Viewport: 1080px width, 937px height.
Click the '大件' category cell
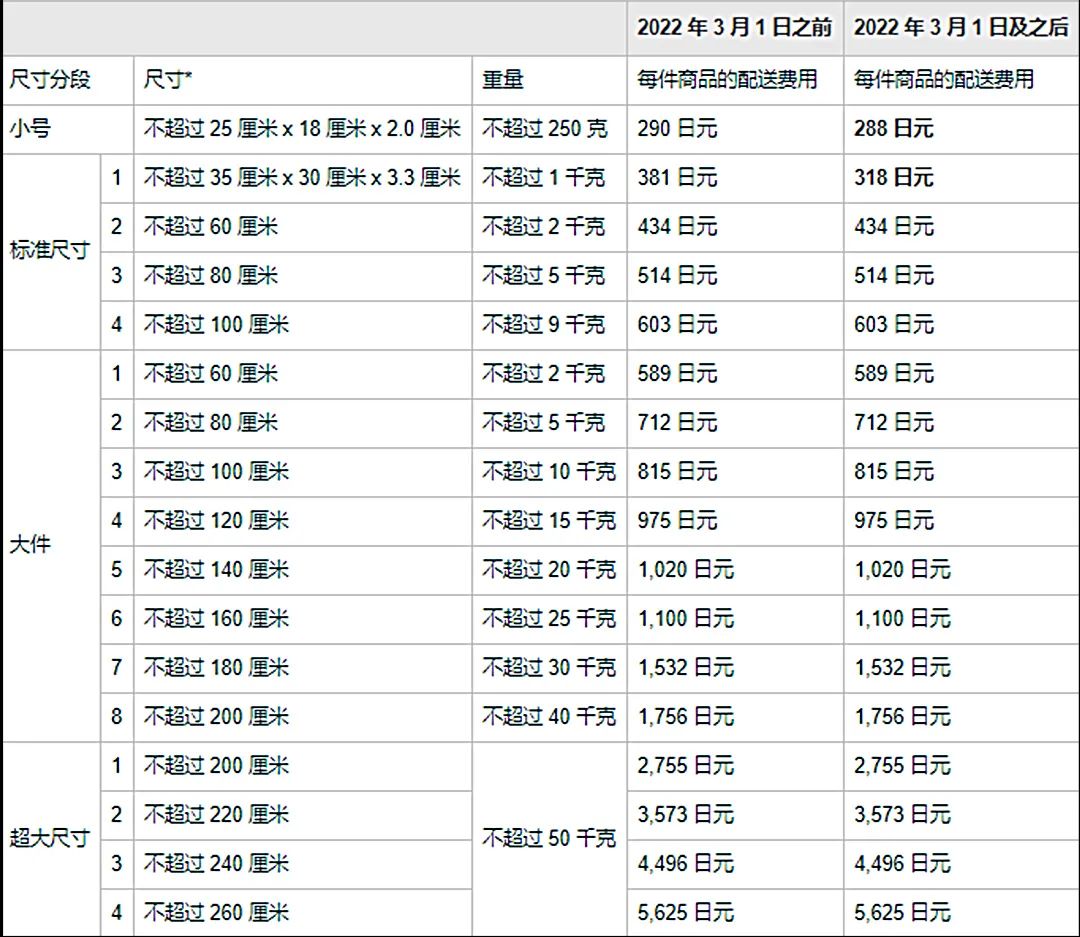(52, 546)
